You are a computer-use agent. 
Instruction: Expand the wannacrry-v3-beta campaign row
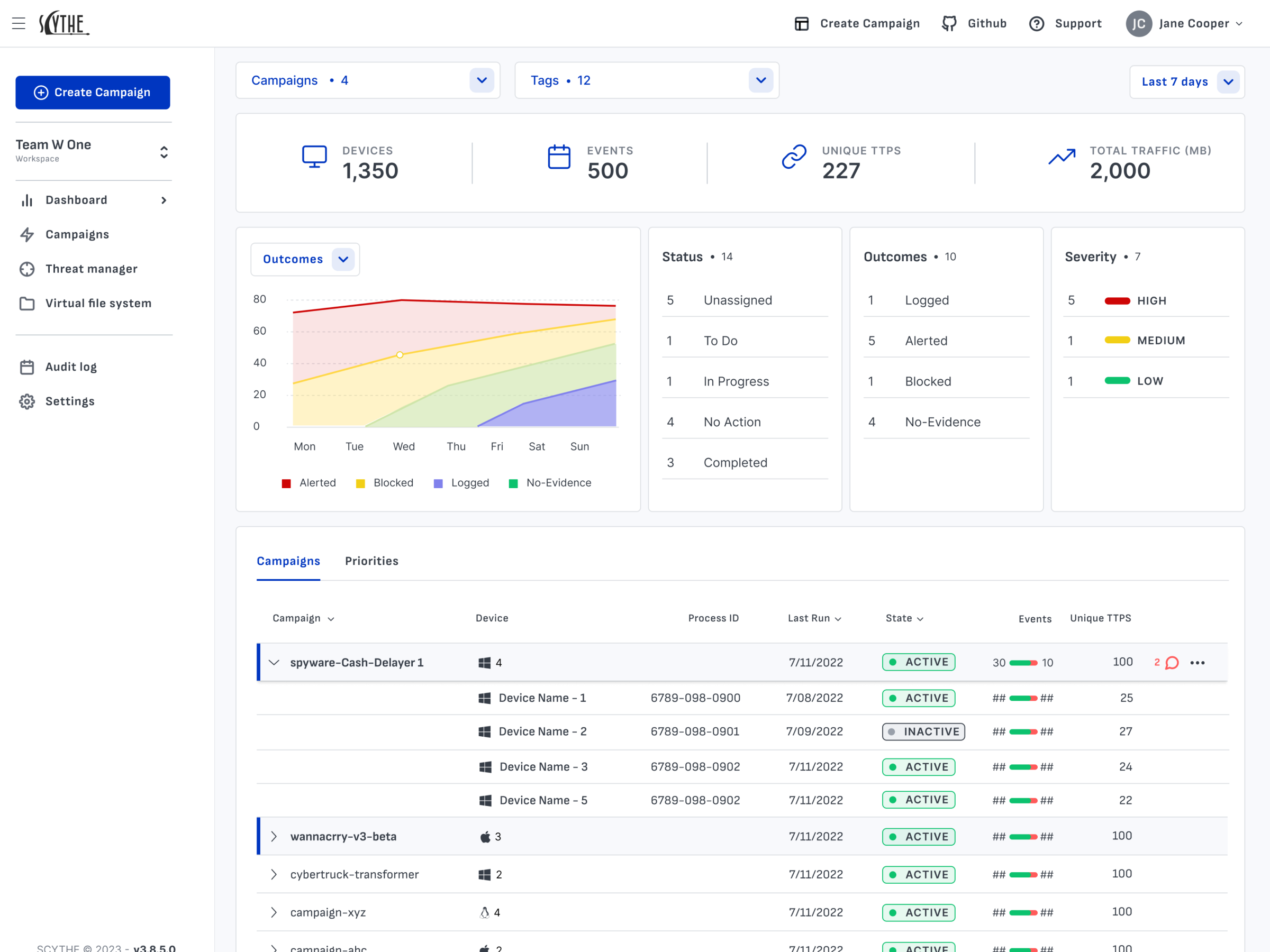pos(274,836)
